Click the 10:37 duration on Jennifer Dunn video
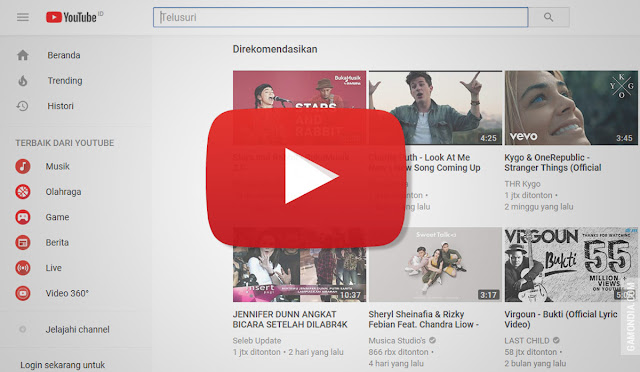Image resolution: width=640 pixels, height=372 pixels. [x=350, y=295]
